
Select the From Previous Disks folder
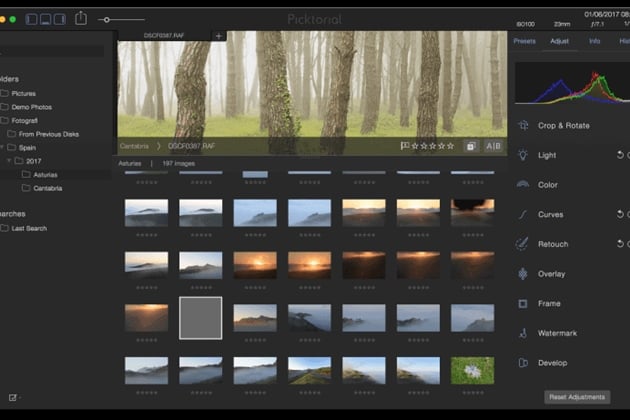[49, 134]
